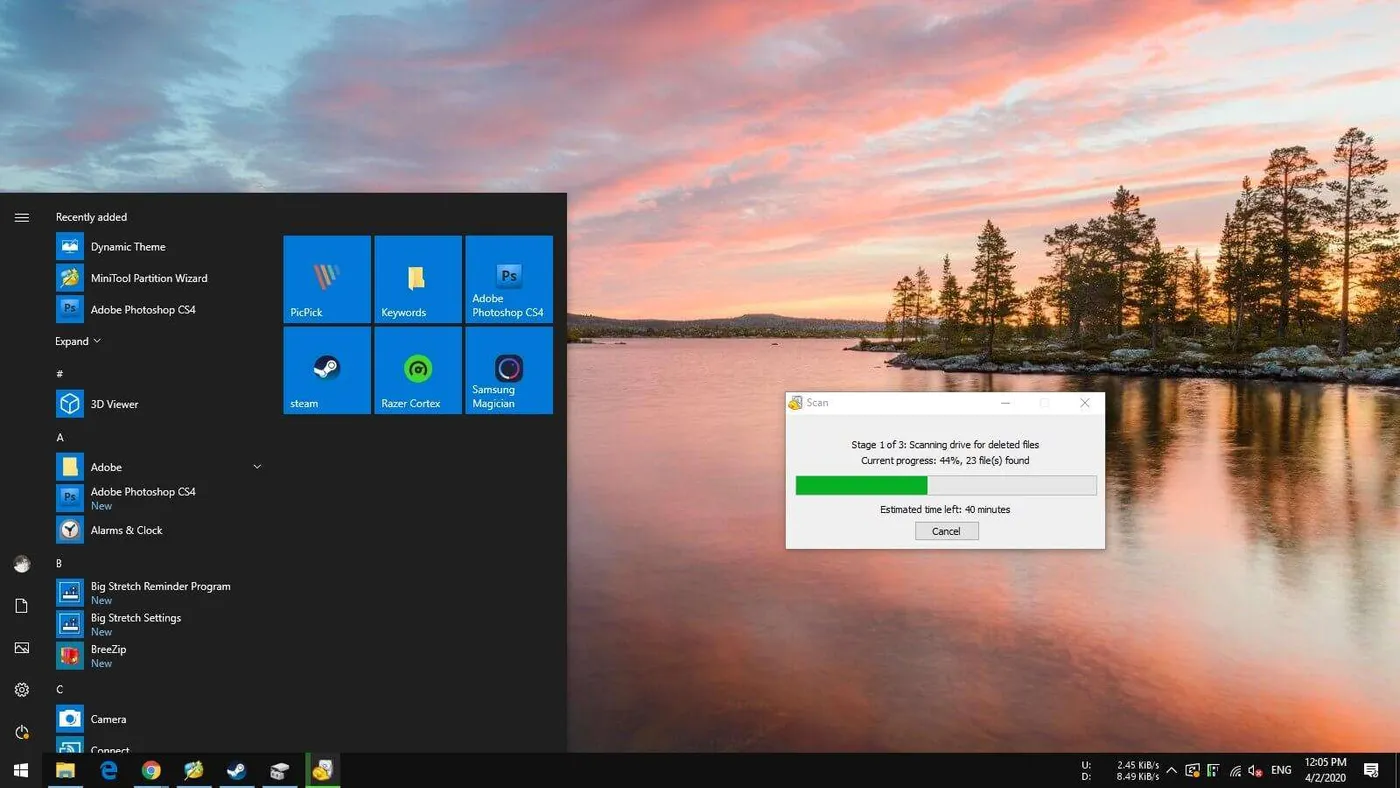Cancel the scan in Scan dialog
The height and width of the screenshot is (788, 1400).
946,531
